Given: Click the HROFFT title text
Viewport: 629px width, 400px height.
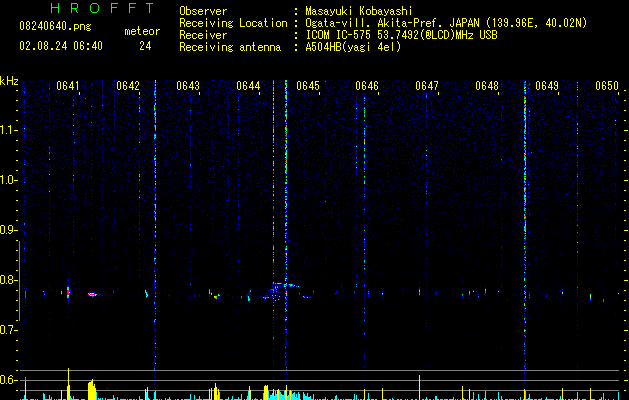Looking at the screenshot, I should [103, 8].
